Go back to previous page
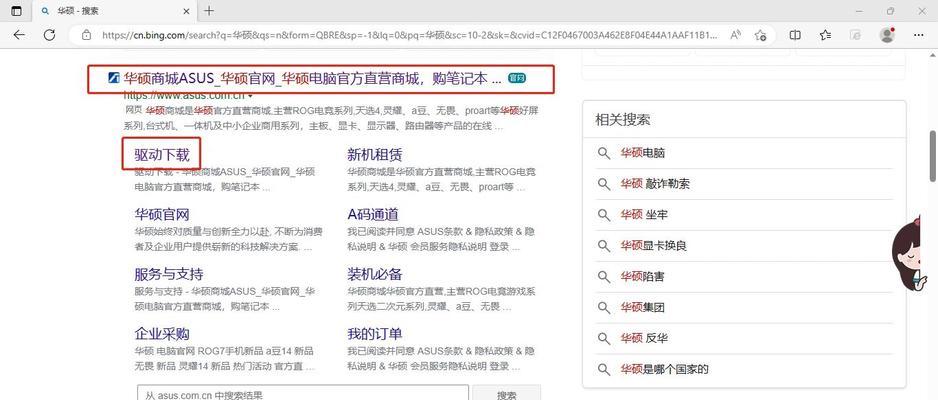 coord(19,35)
